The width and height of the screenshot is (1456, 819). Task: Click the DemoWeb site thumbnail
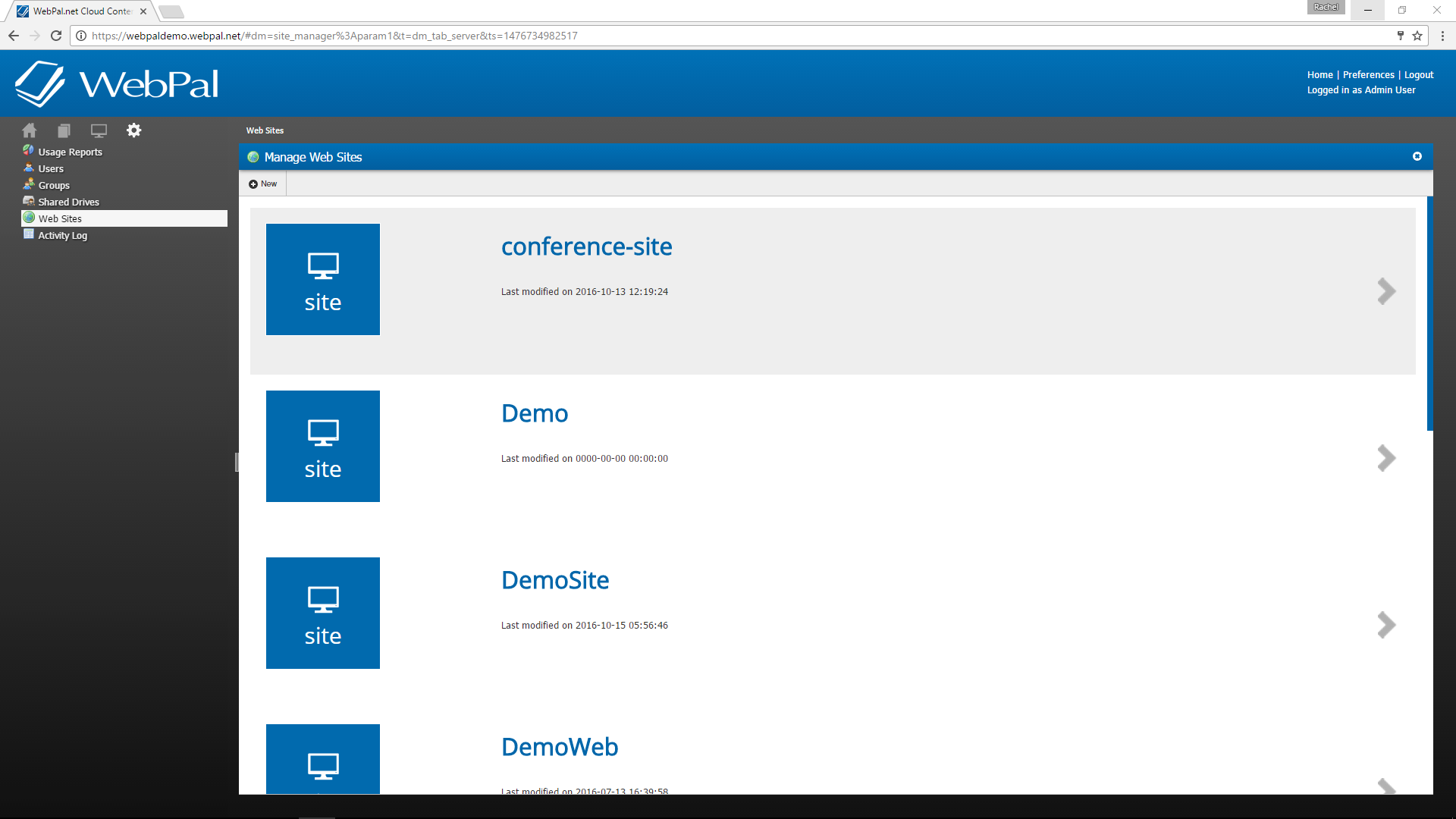pyautogui.click(x=323, y=759)
